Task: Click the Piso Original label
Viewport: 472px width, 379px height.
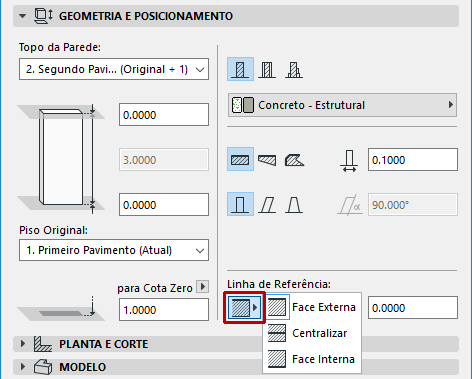Action: click(x=53, y=230)
